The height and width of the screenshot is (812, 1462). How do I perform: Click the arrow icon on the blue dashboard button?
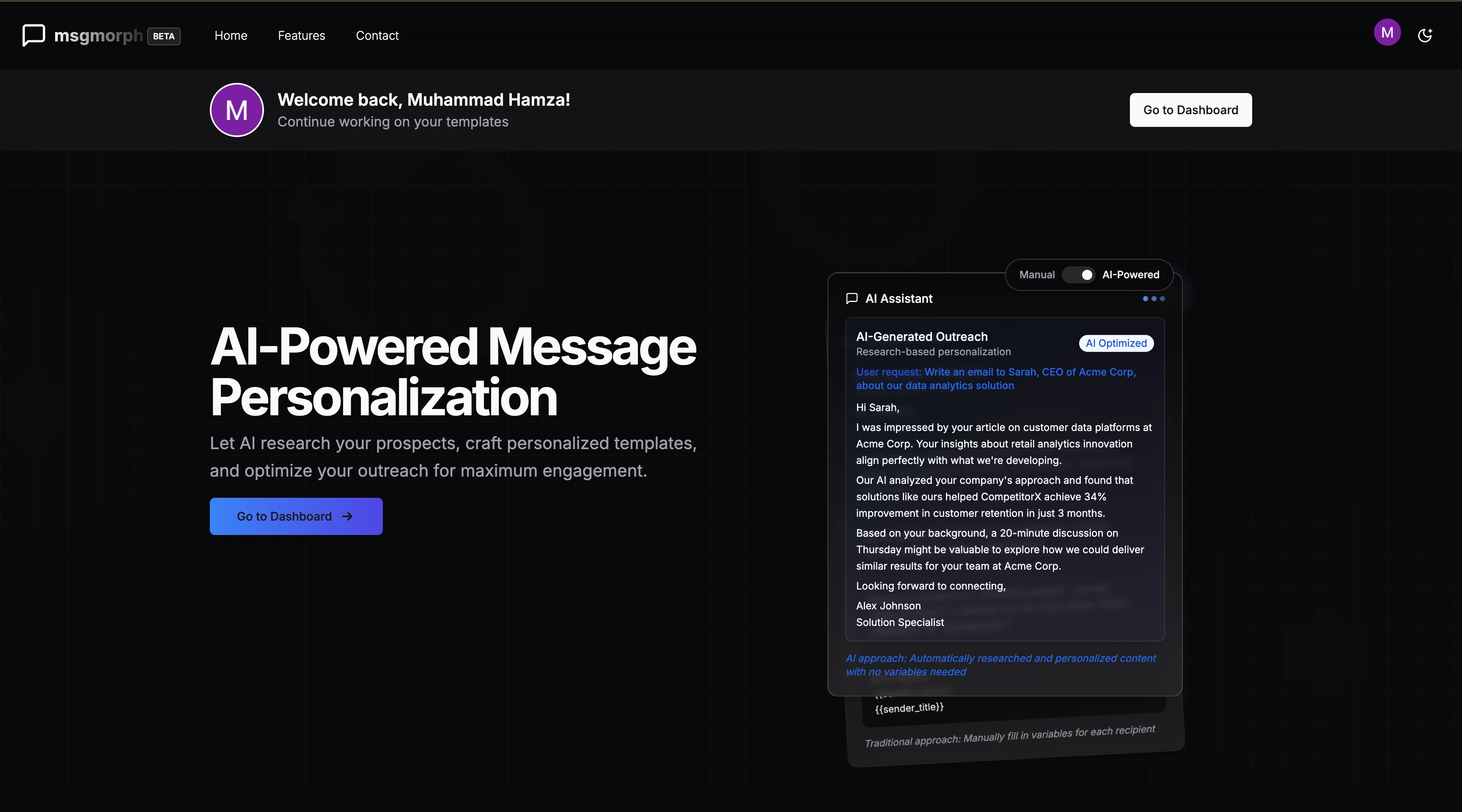[x=347, y=516]
